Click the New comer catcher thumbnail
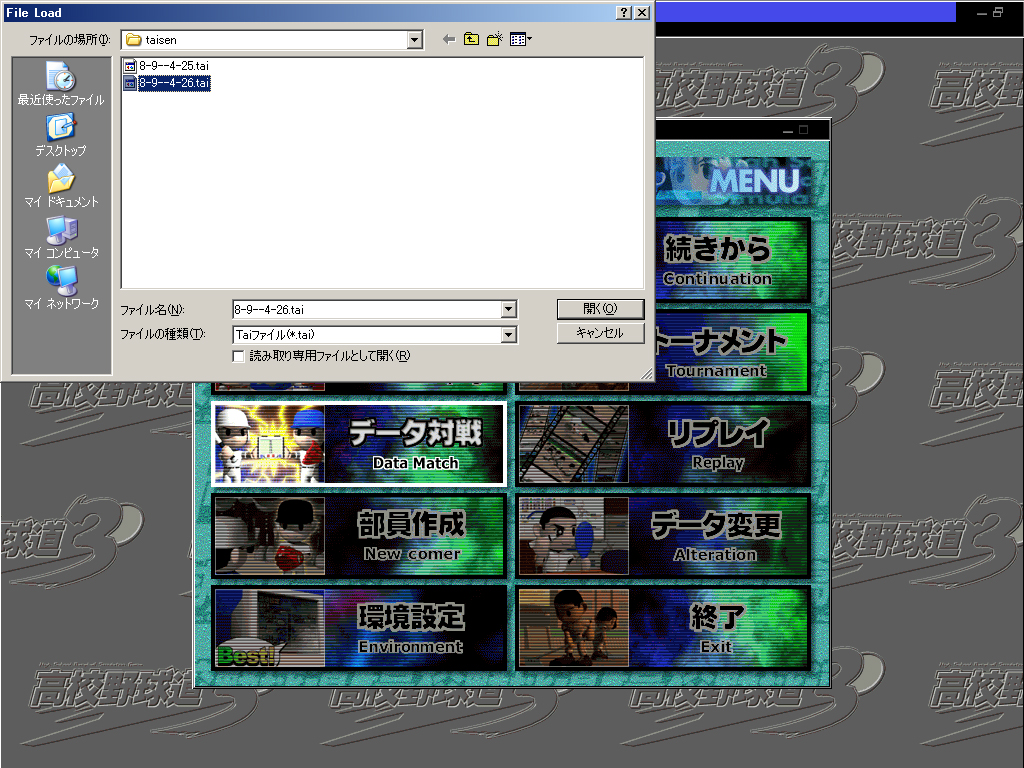Viewport: 1024px width, 768px height. (x=270, y=536)
